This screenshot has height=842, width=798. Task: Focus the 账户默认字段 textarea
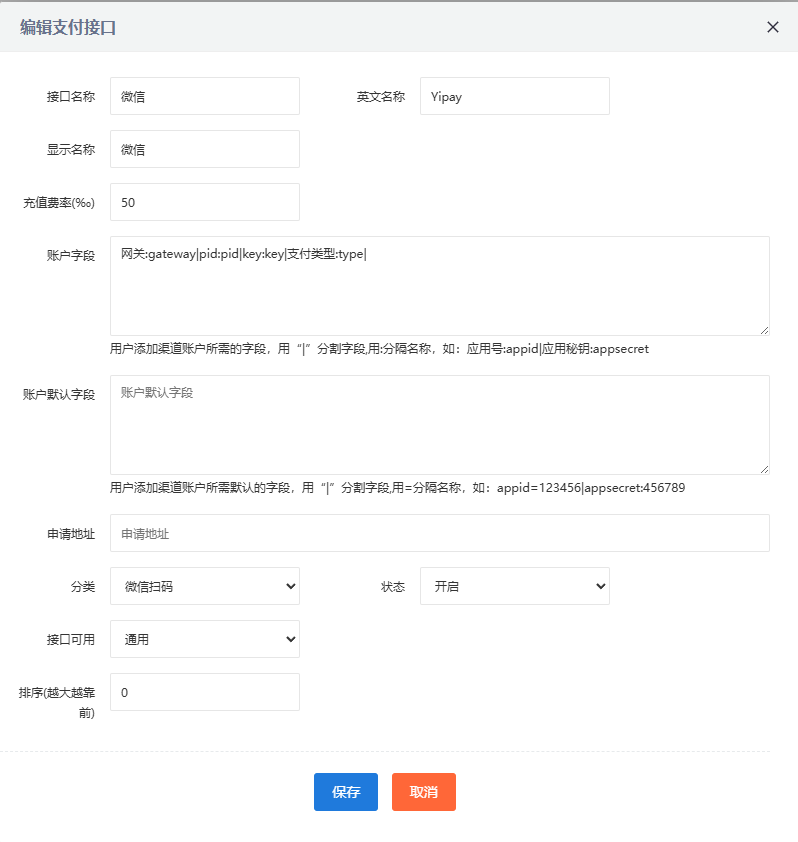point(439,425)
